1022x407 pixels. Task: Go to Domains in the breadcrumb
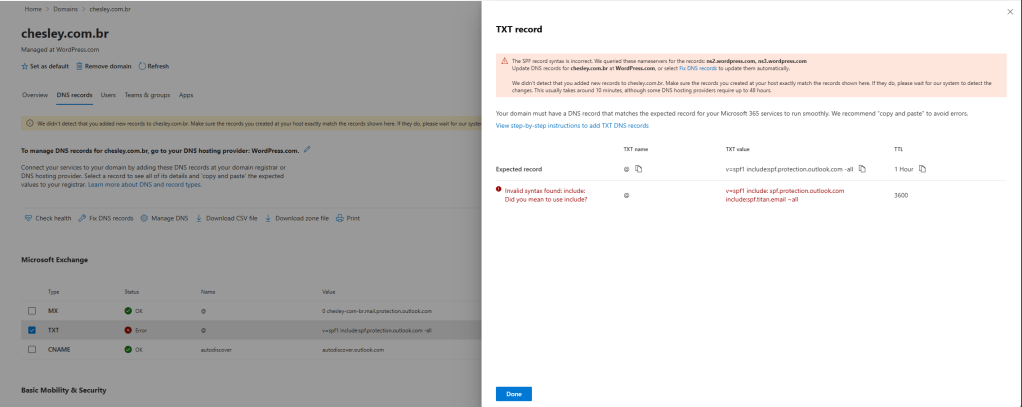point(66,8)
